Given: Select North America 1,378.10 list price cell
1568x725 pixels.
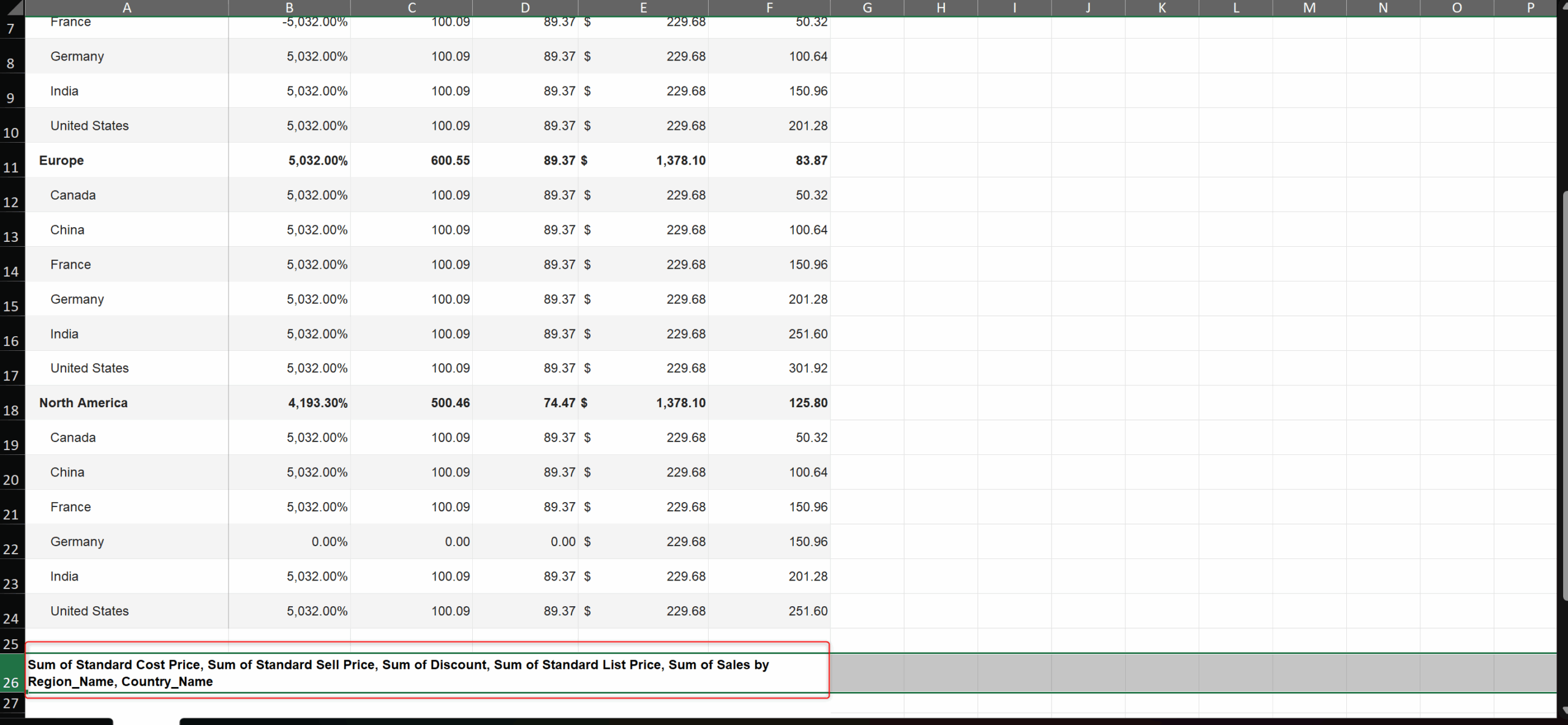Looking at the screenshot, I should [x=680, y=403].
